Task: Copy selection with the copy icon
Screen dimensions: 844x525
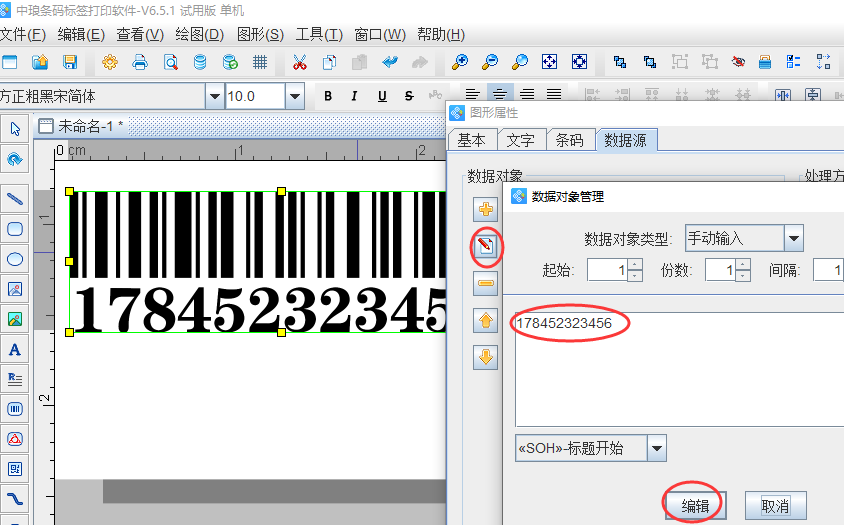Action: [x=329, y=62]
